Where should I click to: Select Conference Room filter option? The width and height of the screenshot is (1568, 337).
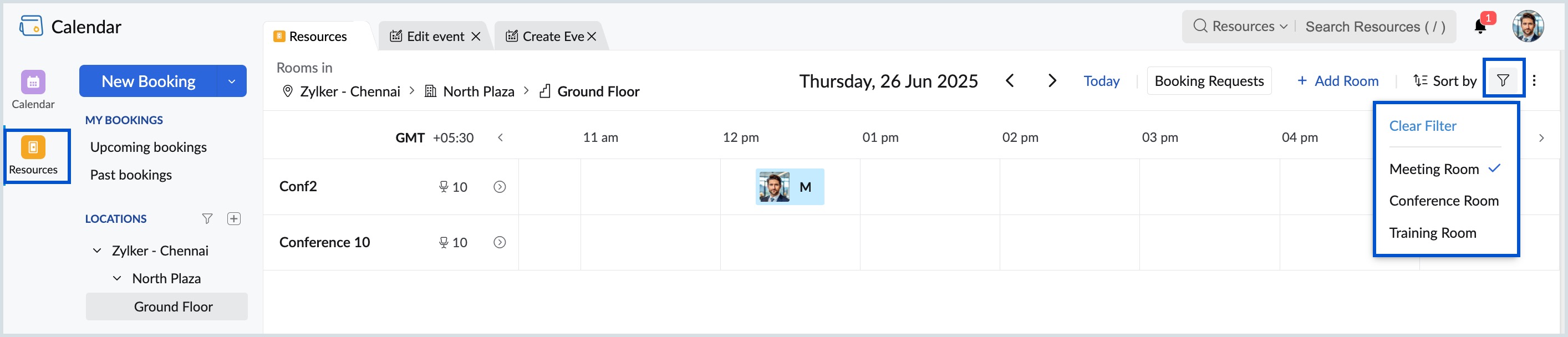1443,201
